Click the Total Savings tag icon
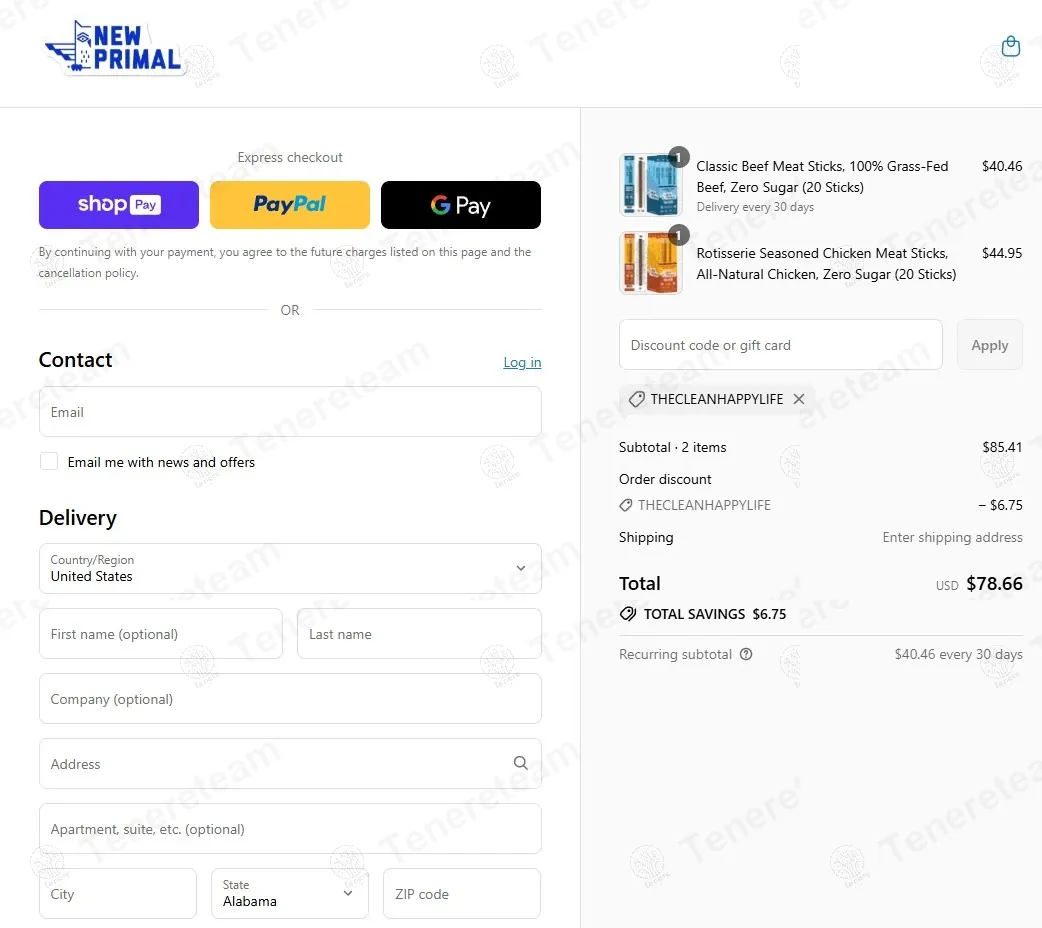This screenshot has width=1042, height=928. [x=628, y=614]
